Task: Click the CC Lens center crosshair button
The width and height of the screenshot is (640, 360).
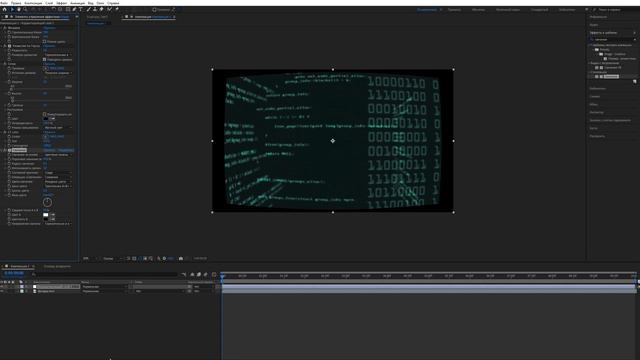Action: (46, 136)
